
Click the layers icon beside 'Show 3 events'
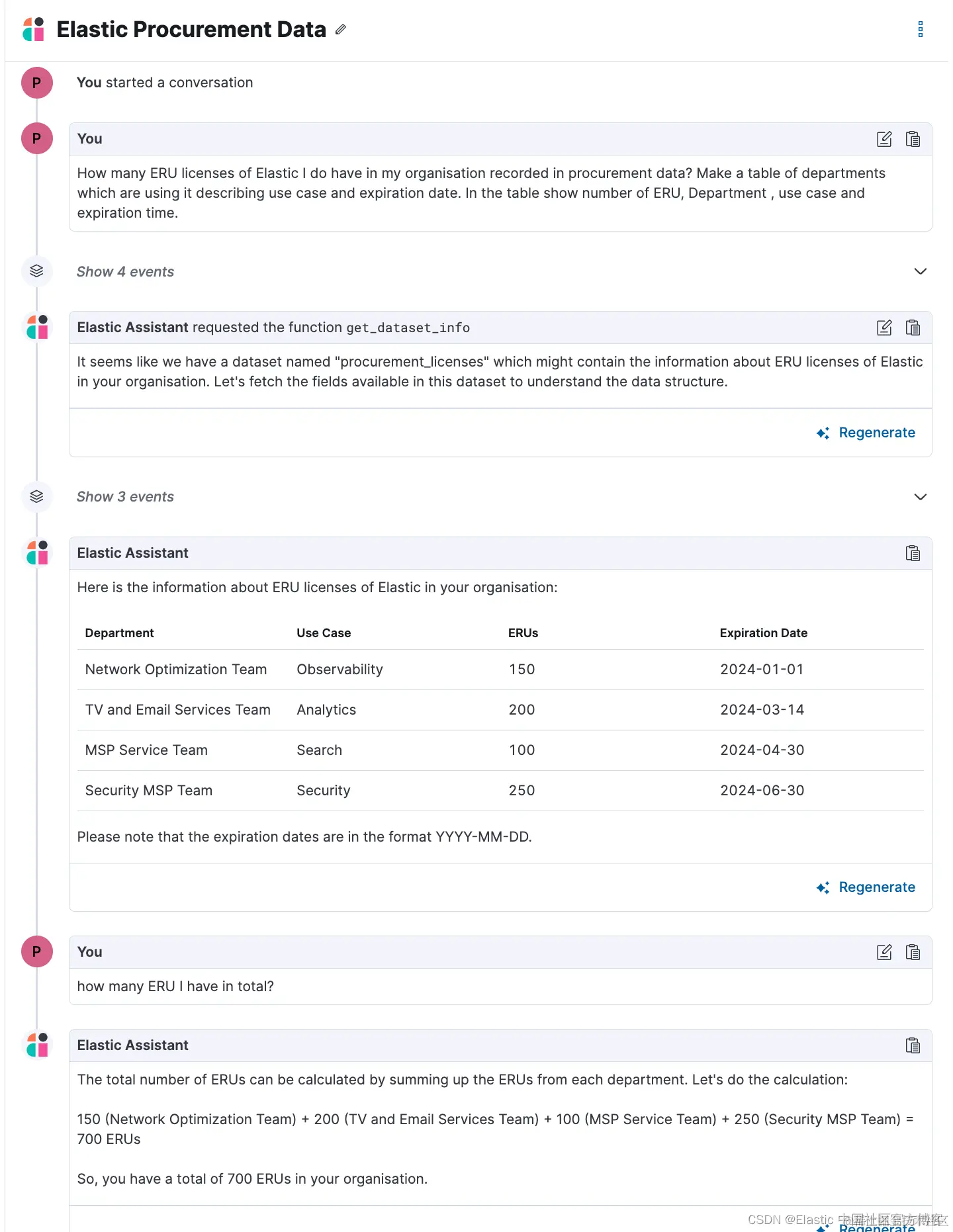[36, 496]
